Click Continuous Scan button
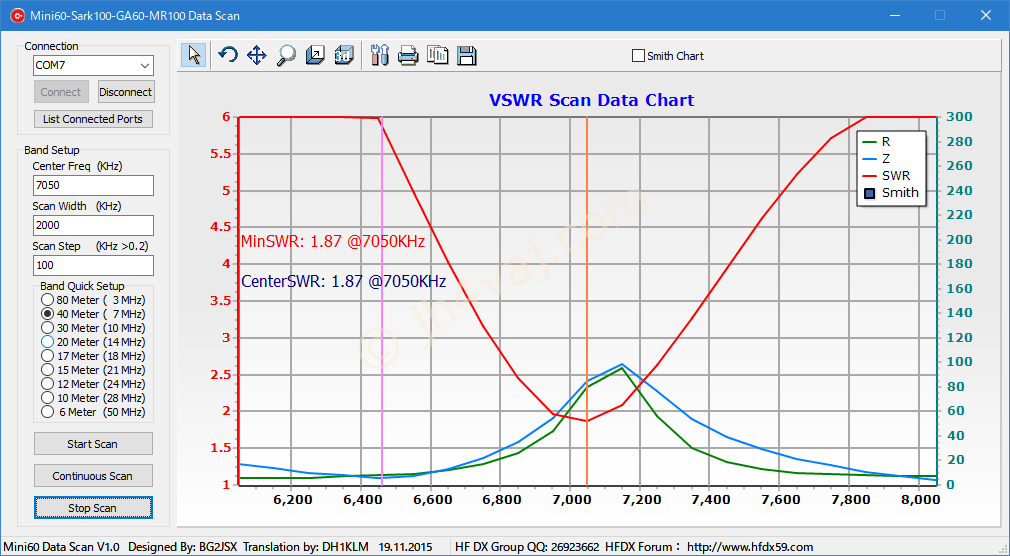This screenshot has height=556, width=1010. pos(93,476)
